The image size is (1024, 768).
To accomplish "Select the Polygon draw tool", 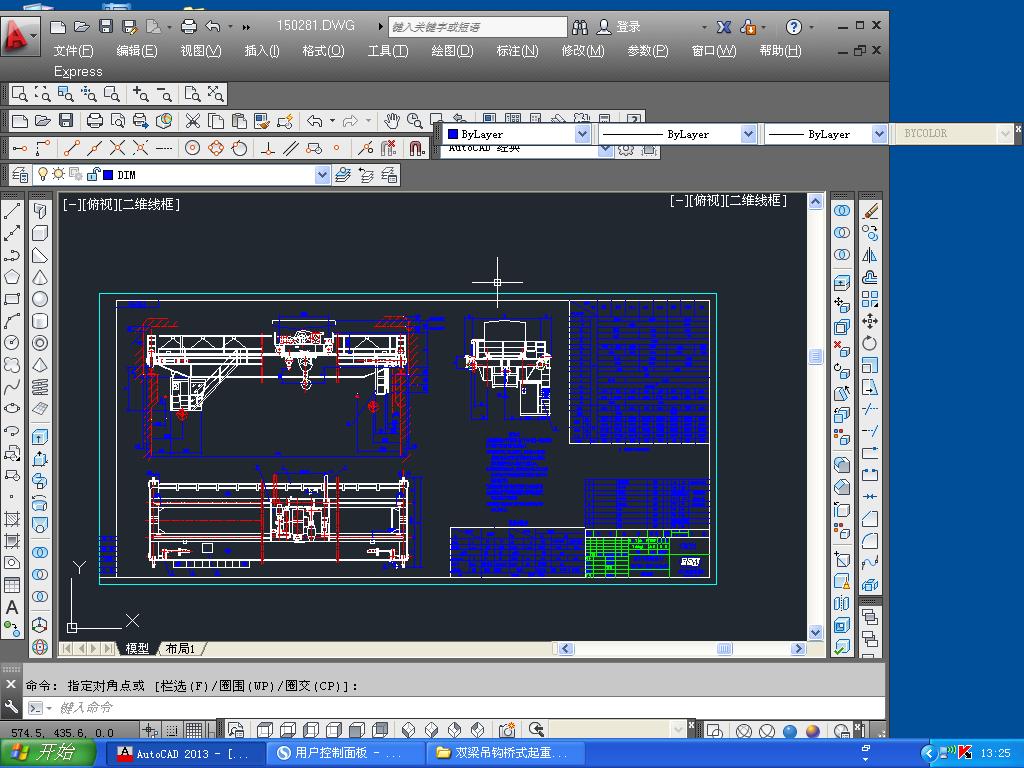I will [x=12, y=277].
